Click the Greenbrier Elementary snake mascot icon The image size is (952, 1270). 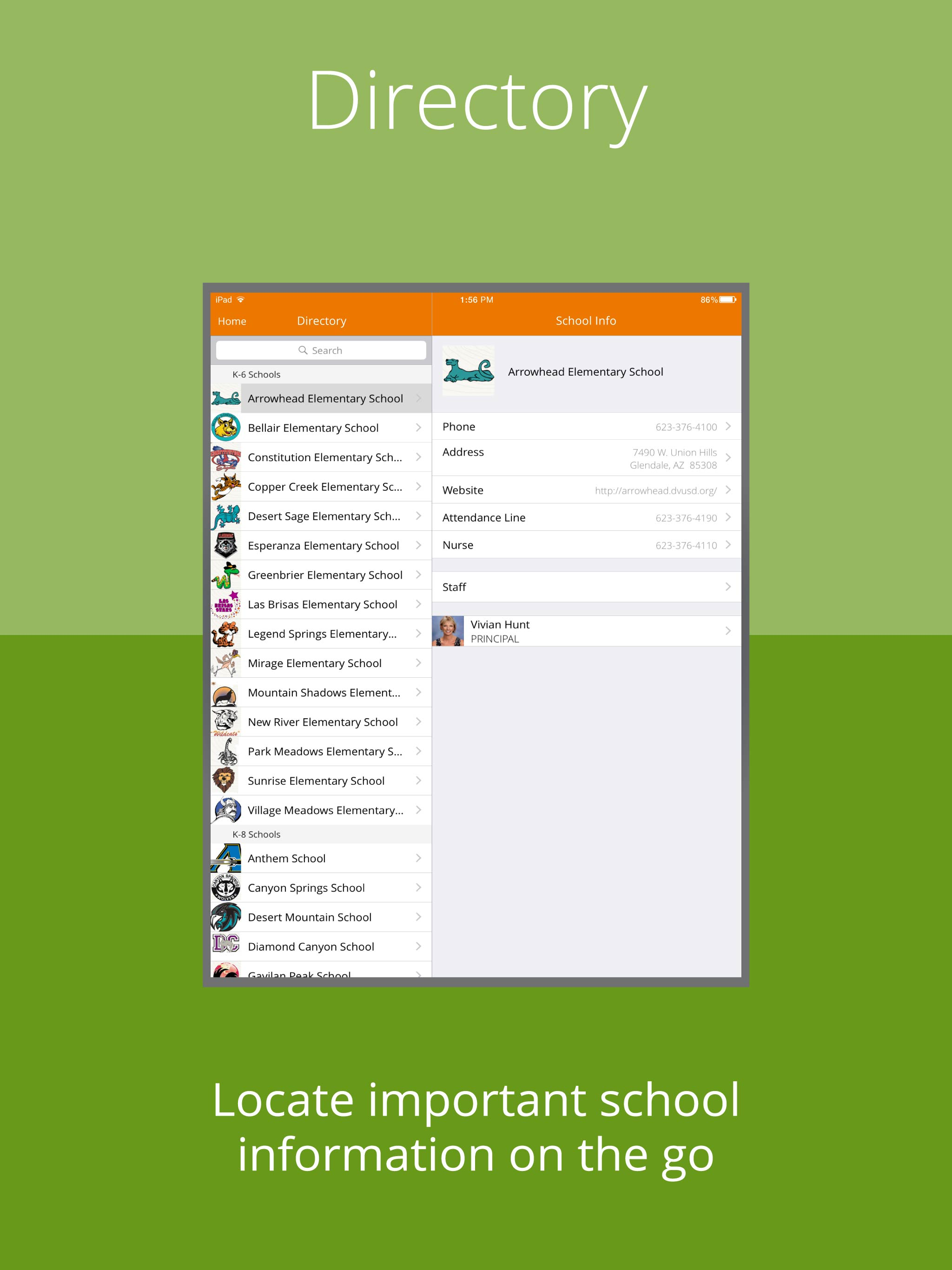coord(225,575)
